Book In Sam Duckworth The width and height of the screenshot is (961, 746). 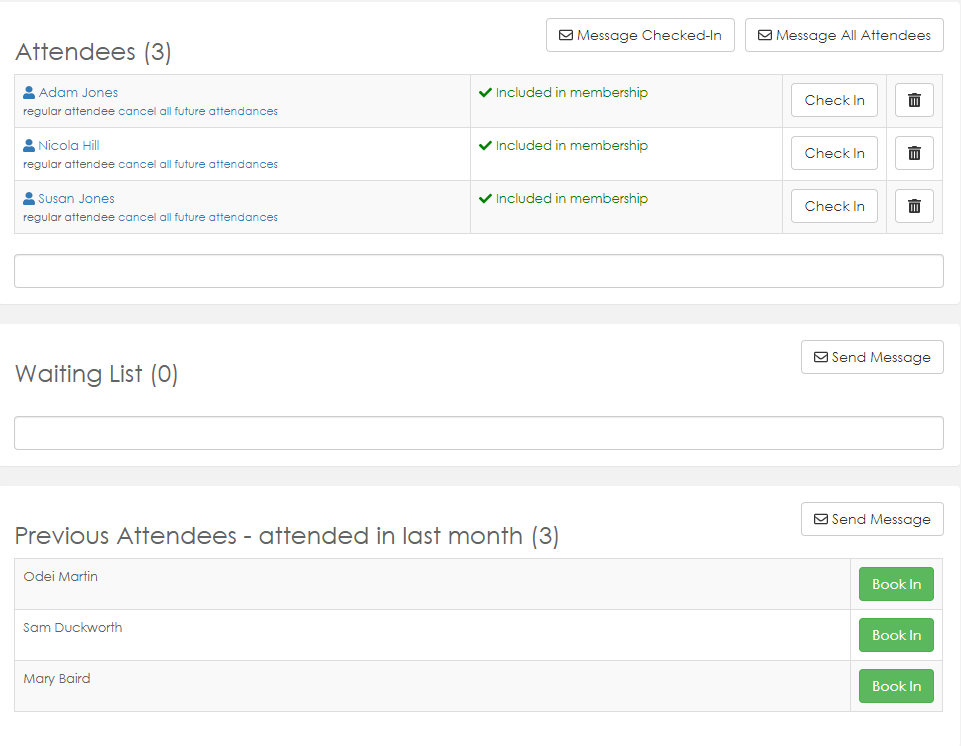coord(896,635)
